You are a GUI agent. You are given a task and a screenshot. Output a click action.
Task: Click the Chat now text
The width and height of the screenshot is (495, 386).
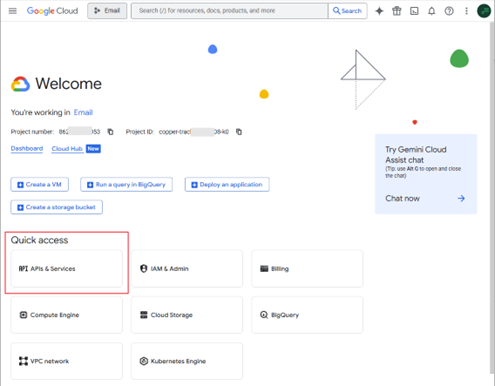point(402,199)
